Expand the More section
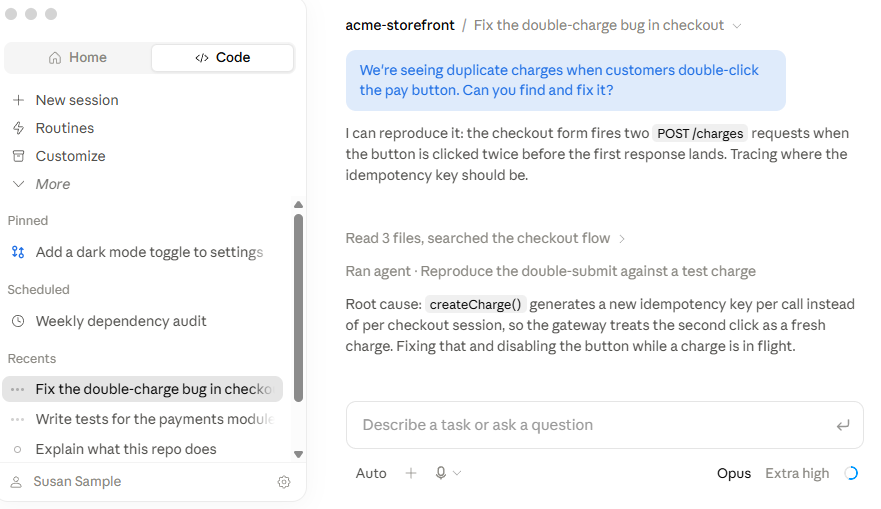Viewport: 881px width, 509px height. pyautogui.click(x=53, y=184)
